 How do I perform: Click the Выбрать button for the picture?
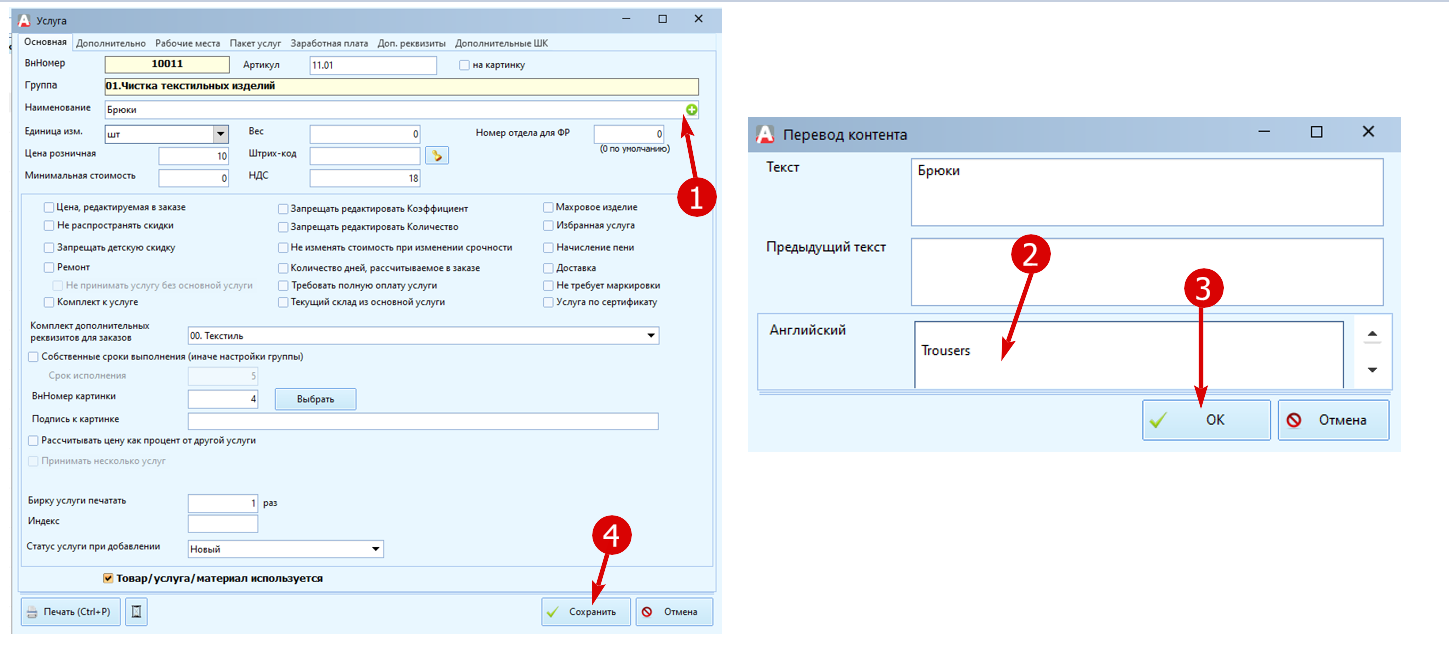[316, 399]
